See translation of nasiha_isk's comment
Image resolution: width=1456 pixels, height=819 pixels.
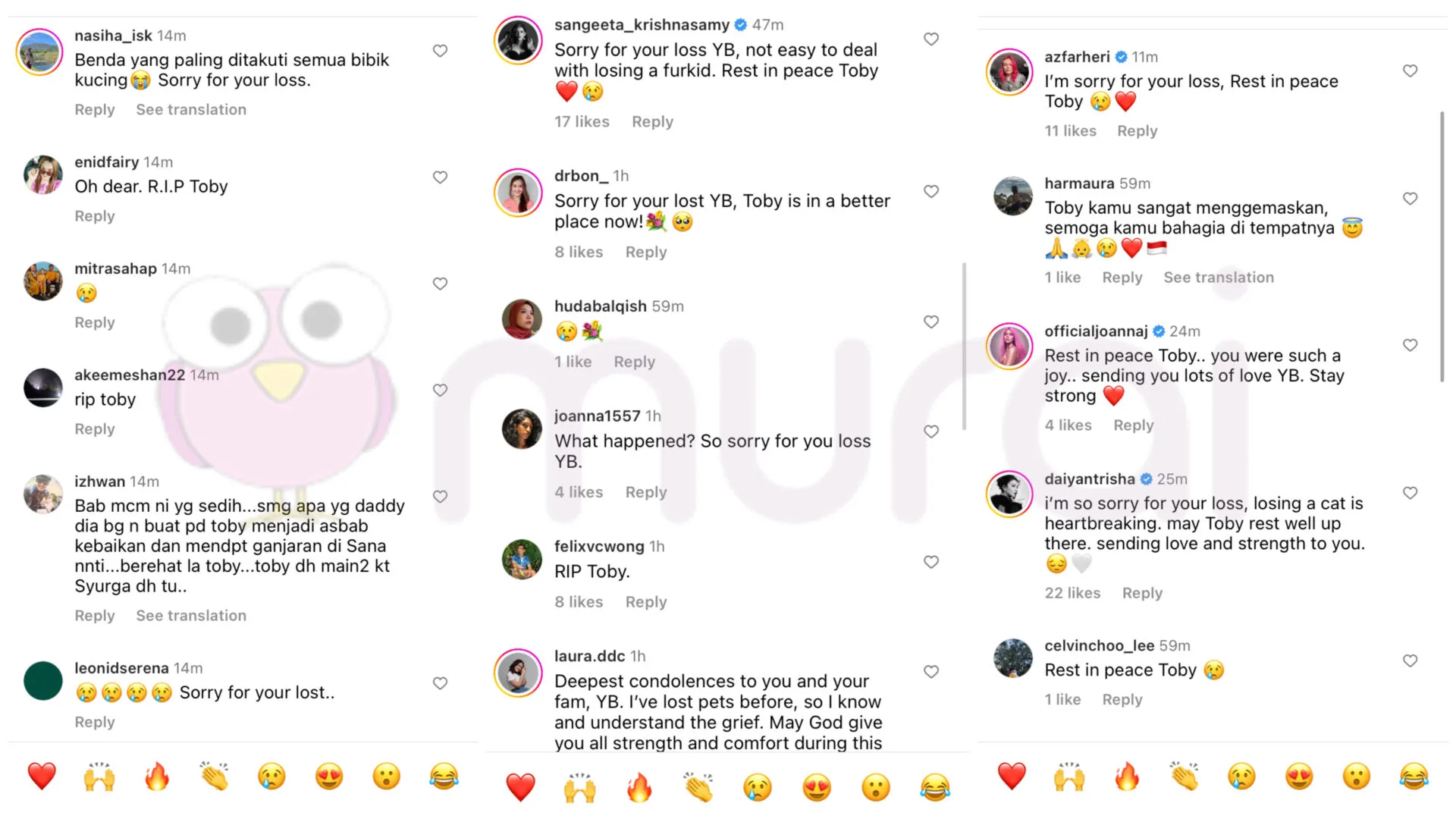tap(191, 110)
